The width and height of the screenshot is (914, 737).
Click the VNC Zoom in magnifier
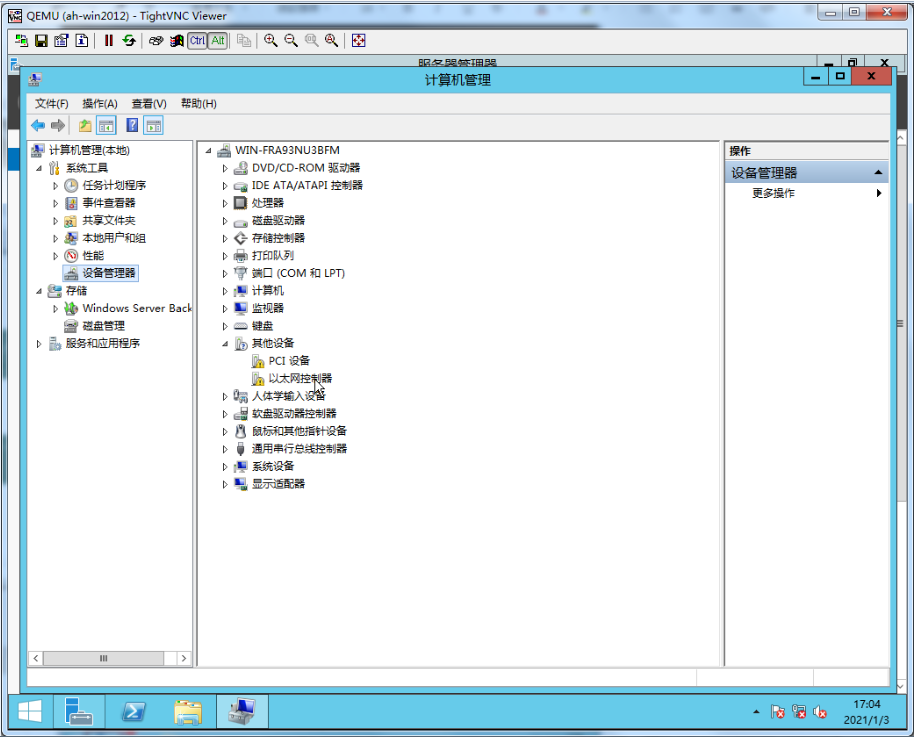(x=270, y=41)
